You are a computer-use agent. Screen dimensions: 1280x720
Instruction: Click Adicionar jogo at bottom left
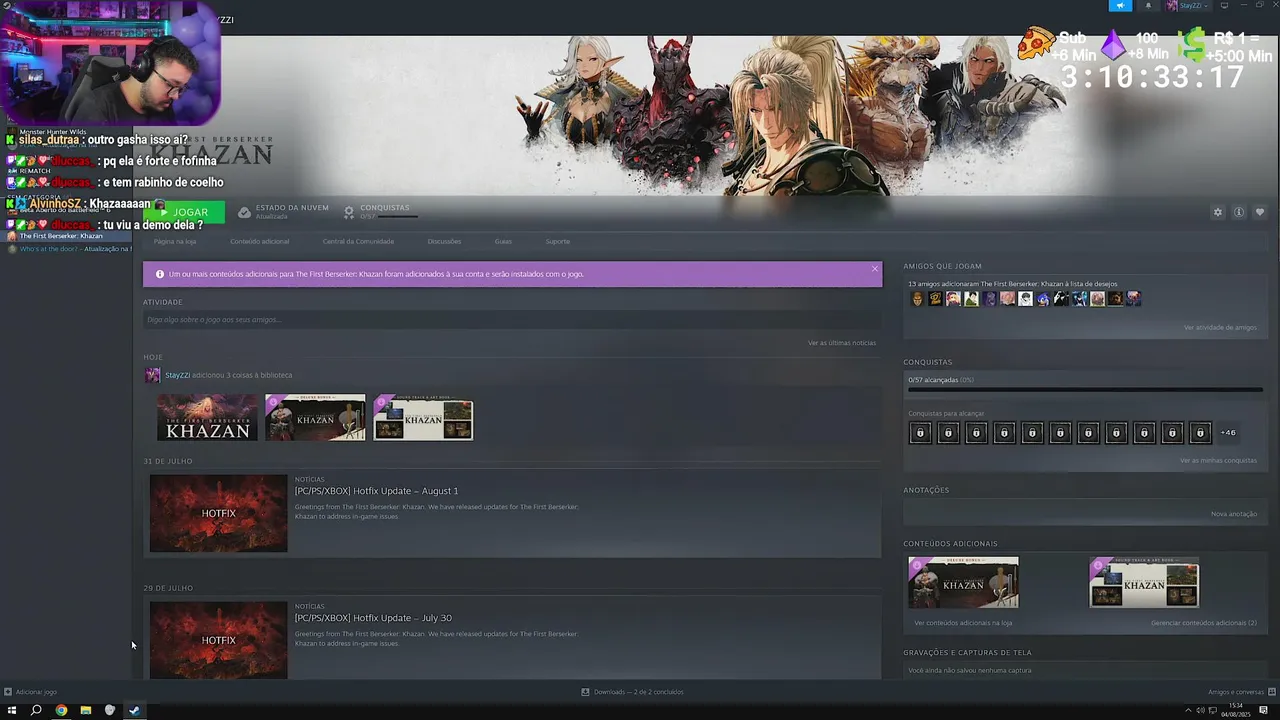(x=30, y=692)
